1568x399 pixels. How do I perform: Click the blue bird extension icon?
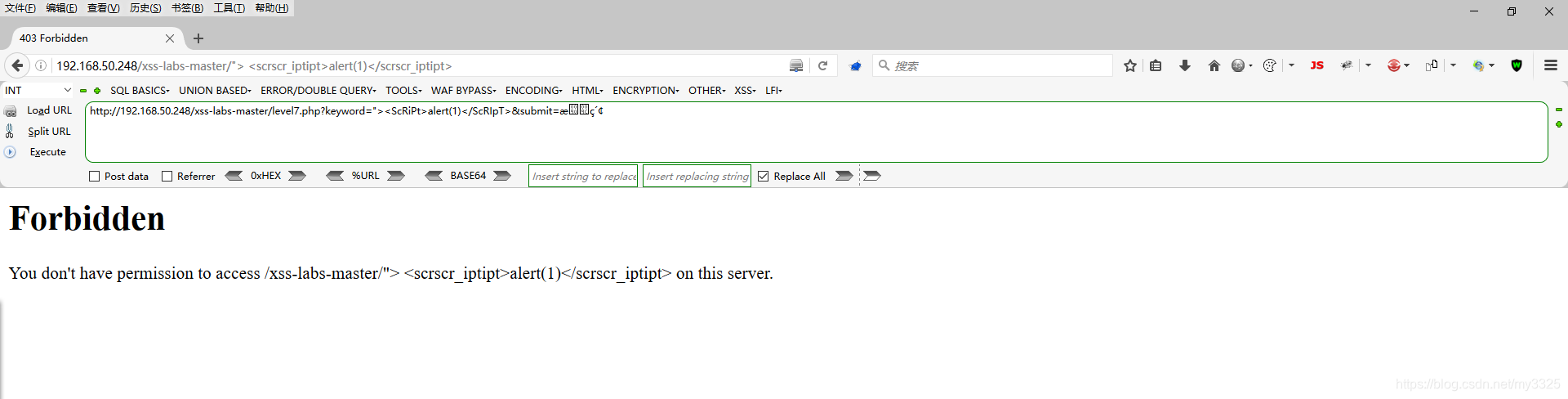click(855, 65)
